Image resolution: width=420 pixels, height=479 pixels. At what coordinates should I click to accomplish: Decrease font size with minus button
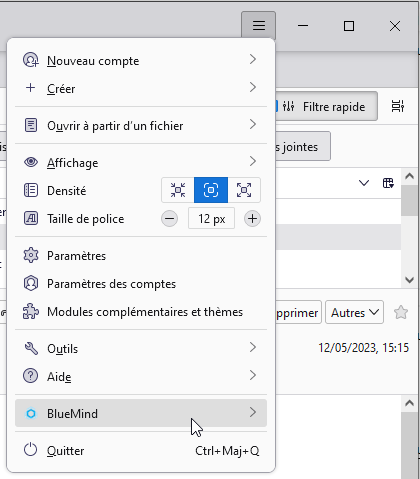(x=170, y=219)
